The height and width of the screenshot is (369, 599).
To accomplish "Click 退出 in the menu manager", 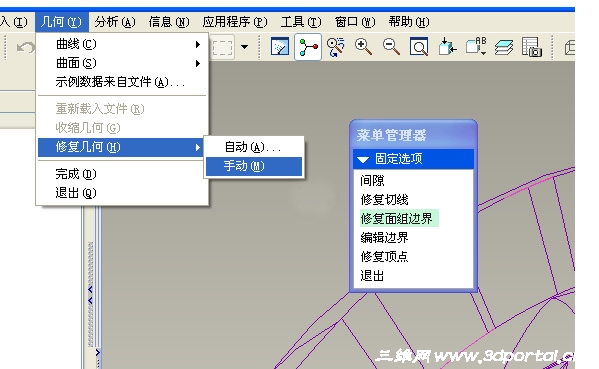I will (372, 276).
